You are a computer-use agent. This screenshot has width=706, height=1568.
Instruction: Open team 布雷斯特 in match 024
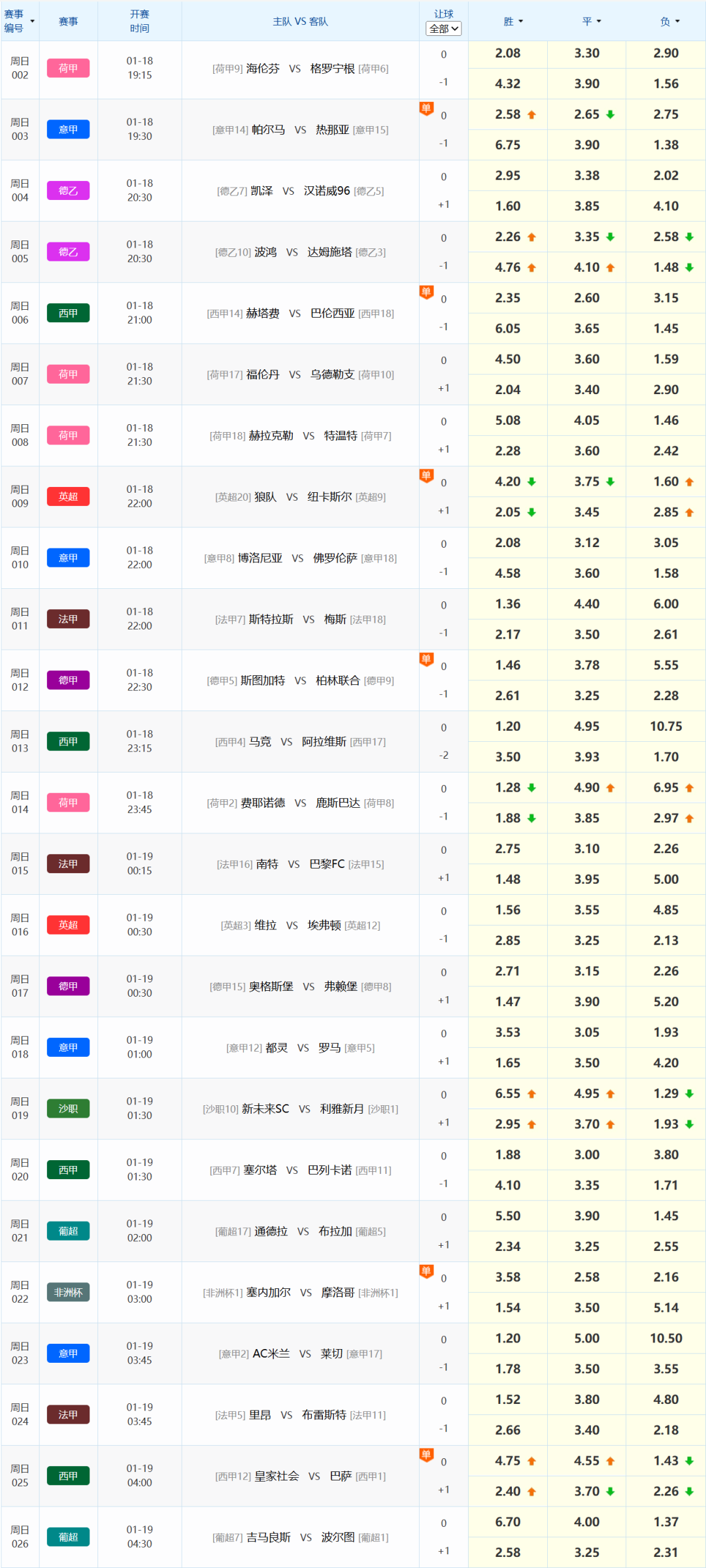324,1415
